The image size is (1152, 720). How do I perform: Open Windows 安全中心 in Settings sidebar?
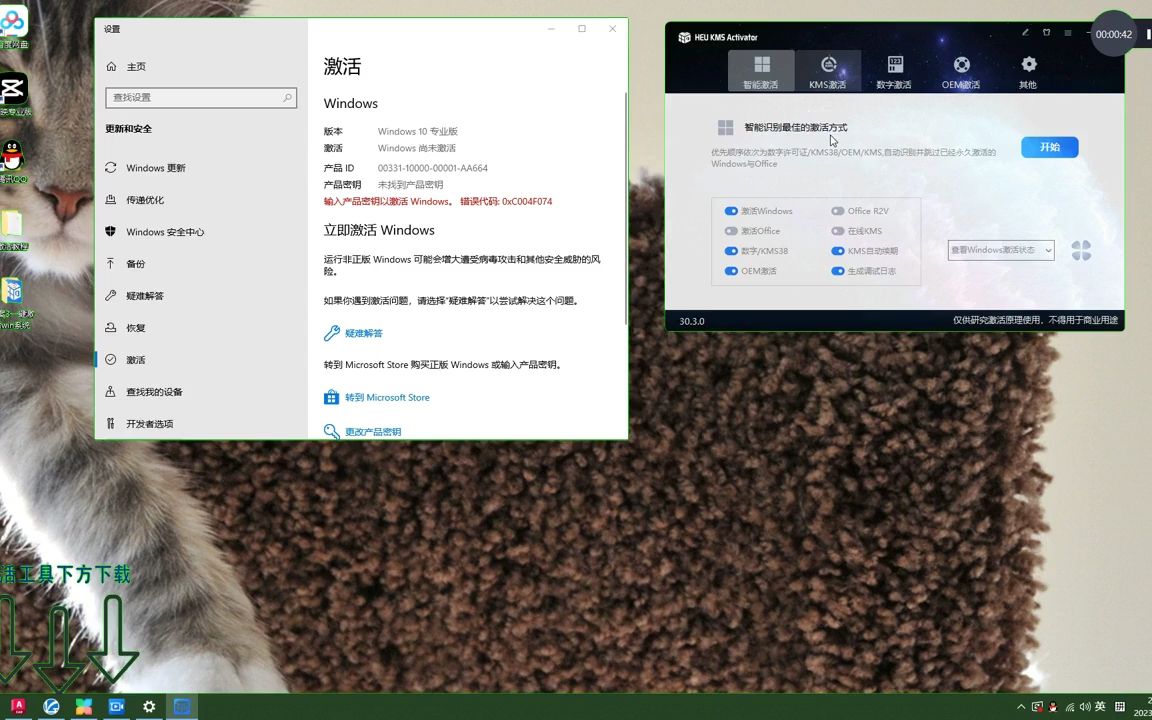pos(201,231)
